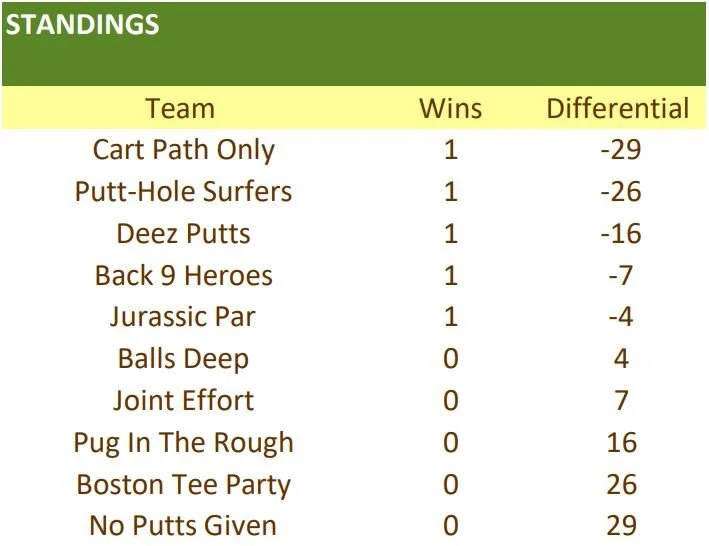Select the Wins column header
Viewport: 709px width, 546px height.
(x=450, y=108)
